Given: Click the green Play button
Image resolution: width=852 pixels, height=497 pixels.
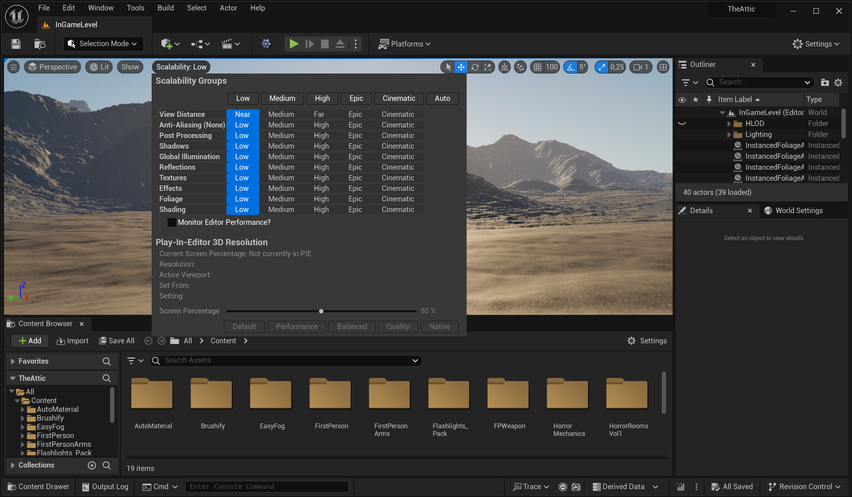Looking at the screenshot, I should tap(293, 44).
